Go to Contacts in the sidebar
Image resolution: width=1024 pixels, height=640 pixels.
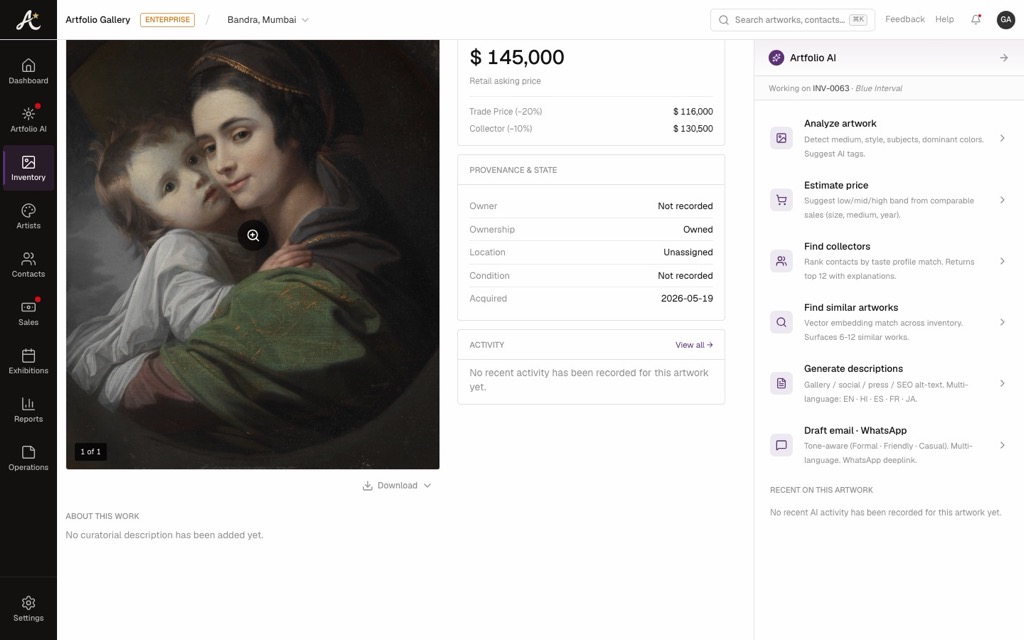(28, 265)
